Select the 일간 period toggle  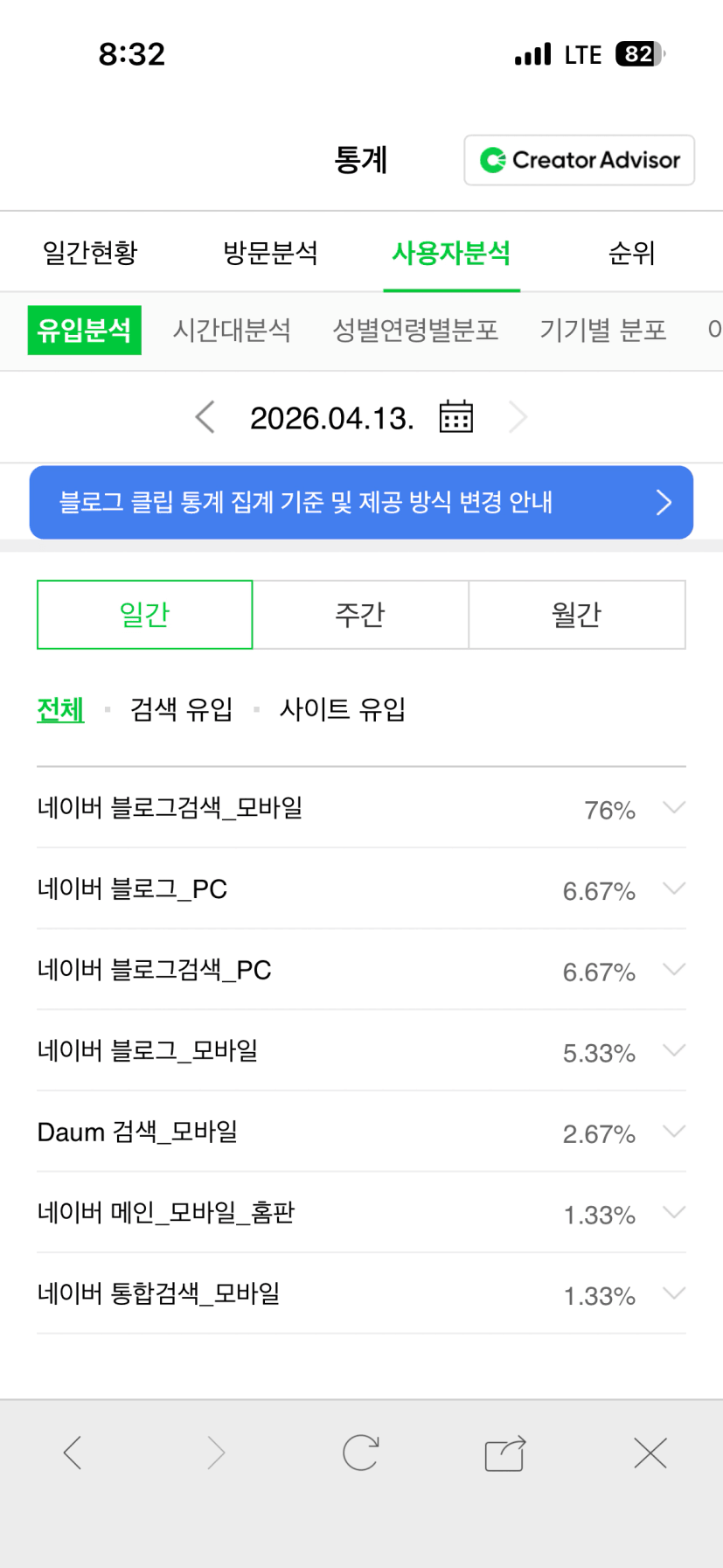coord(144,615)
